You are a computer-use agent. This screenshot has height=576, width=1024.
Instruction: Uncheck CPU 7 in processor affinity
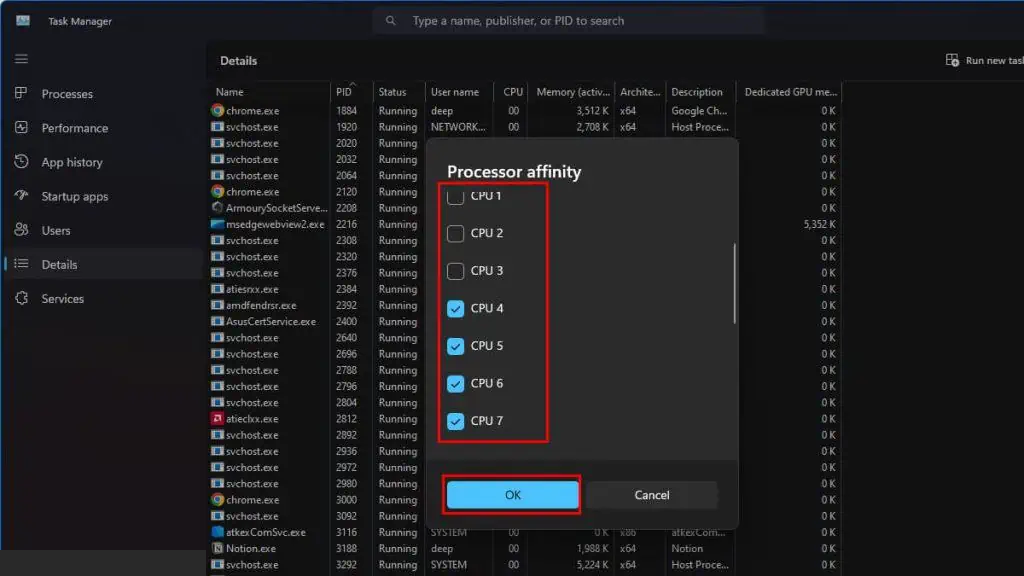pos(455,421)
